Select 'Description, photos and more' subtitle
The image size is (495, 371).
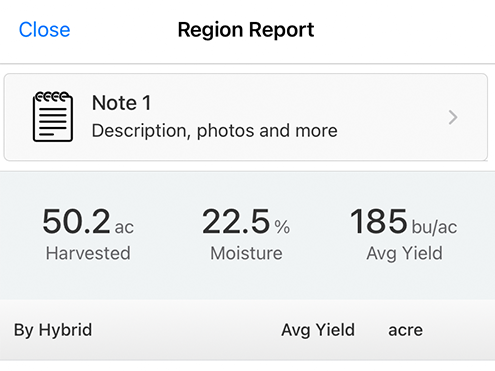click(x=214, y=130)
